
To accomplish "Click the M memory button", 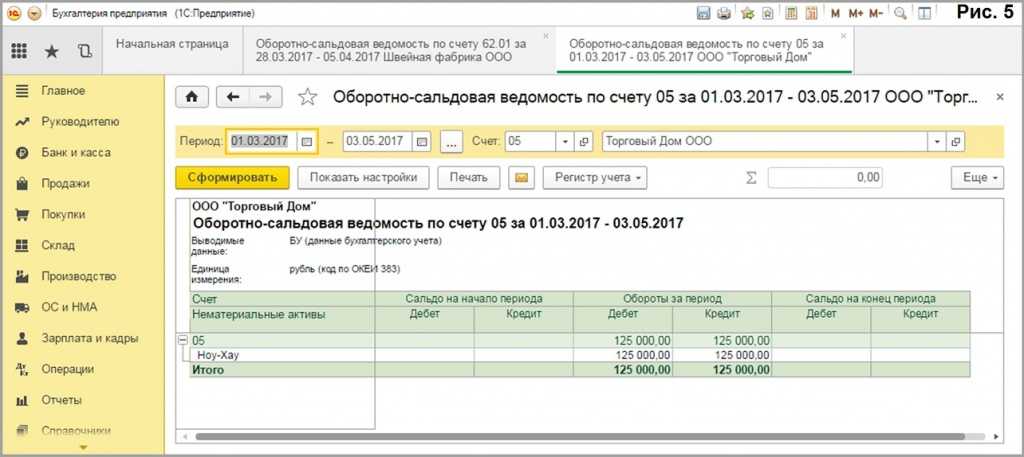I will pyautogui.click(x=835, y=13).
